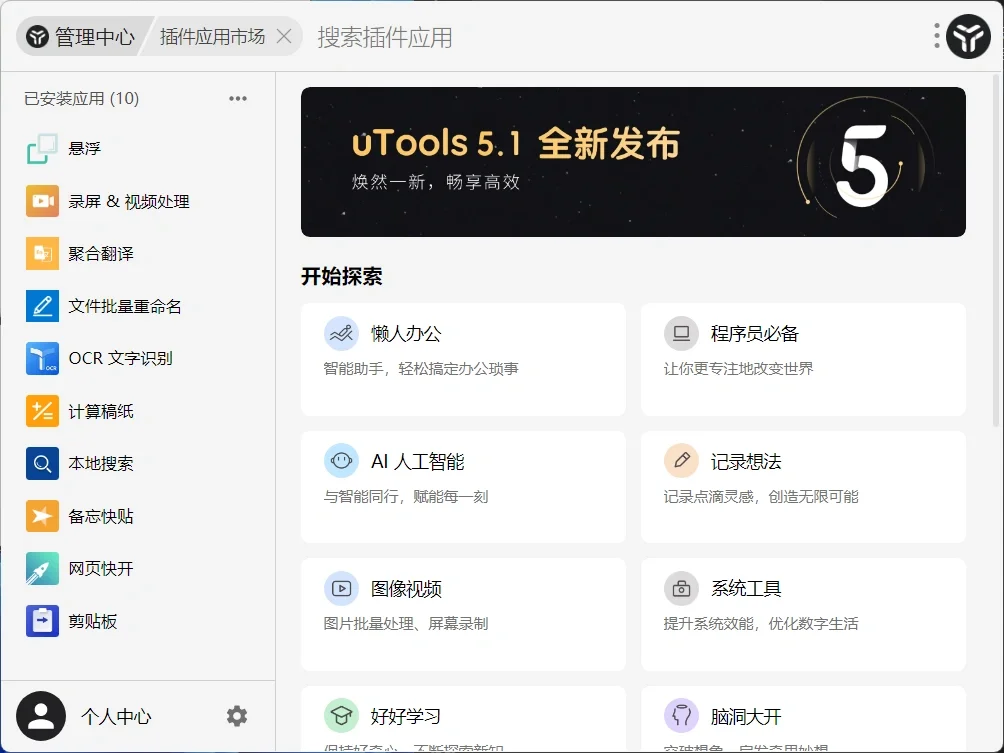Viewport: 1004px width, 753px height.
Task: Open the 悬浮 plugin icon
Action: pyautogui.click(x=42, y=149)
